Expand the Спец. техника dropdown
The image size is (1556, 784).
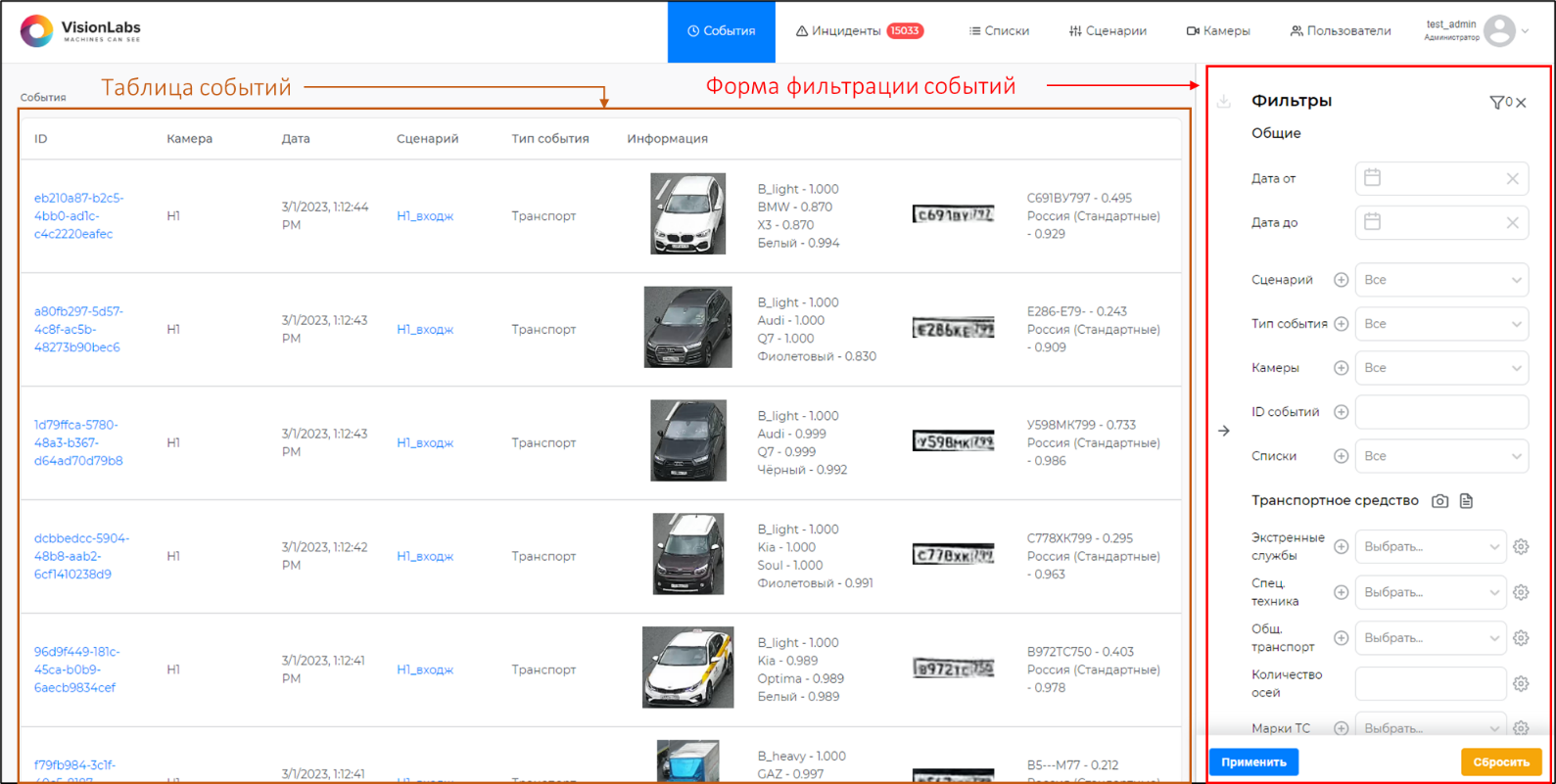(1431, 592)
